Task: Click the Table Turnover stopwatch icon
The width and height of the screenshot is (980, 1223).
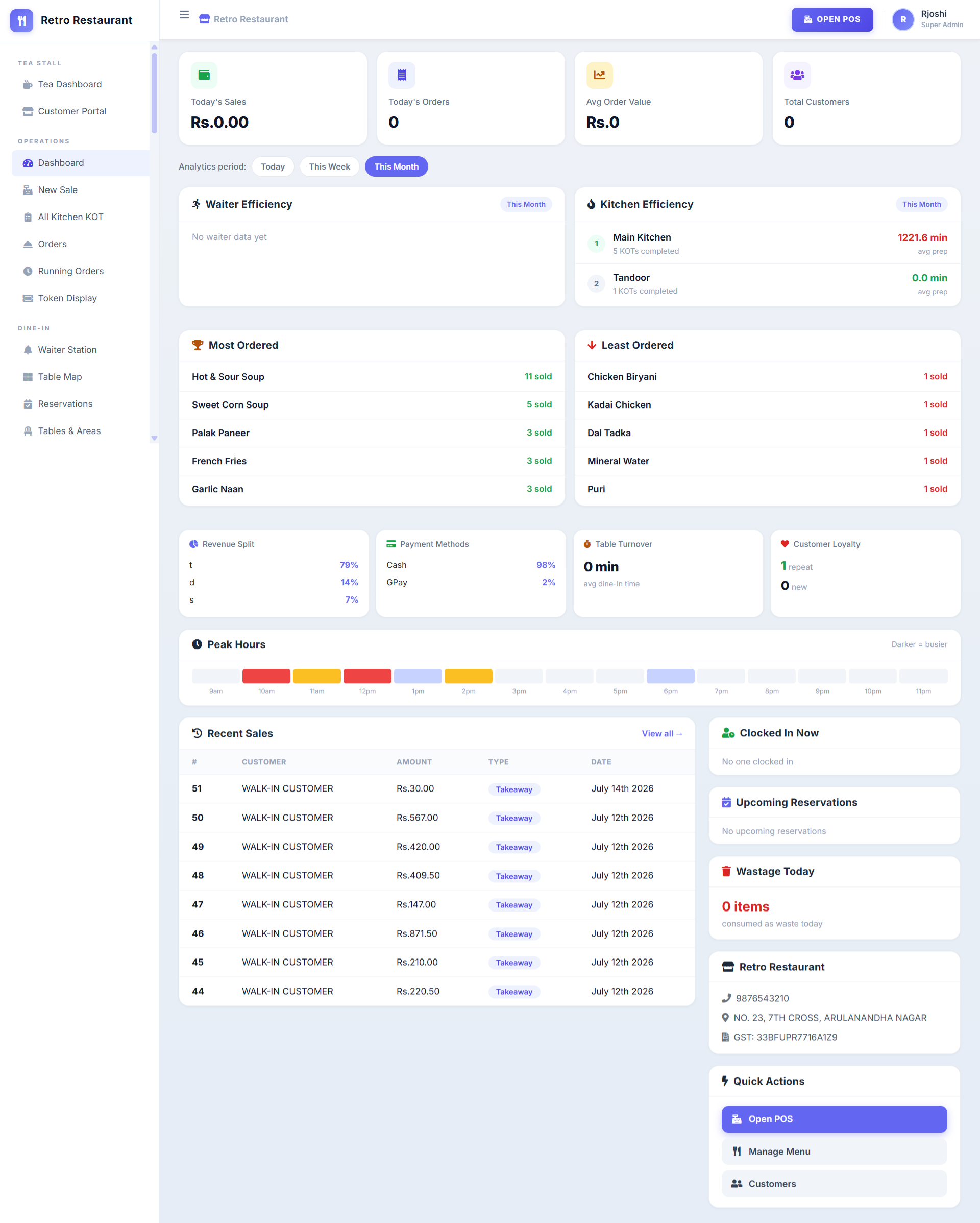Action: (x=587, y=544)
